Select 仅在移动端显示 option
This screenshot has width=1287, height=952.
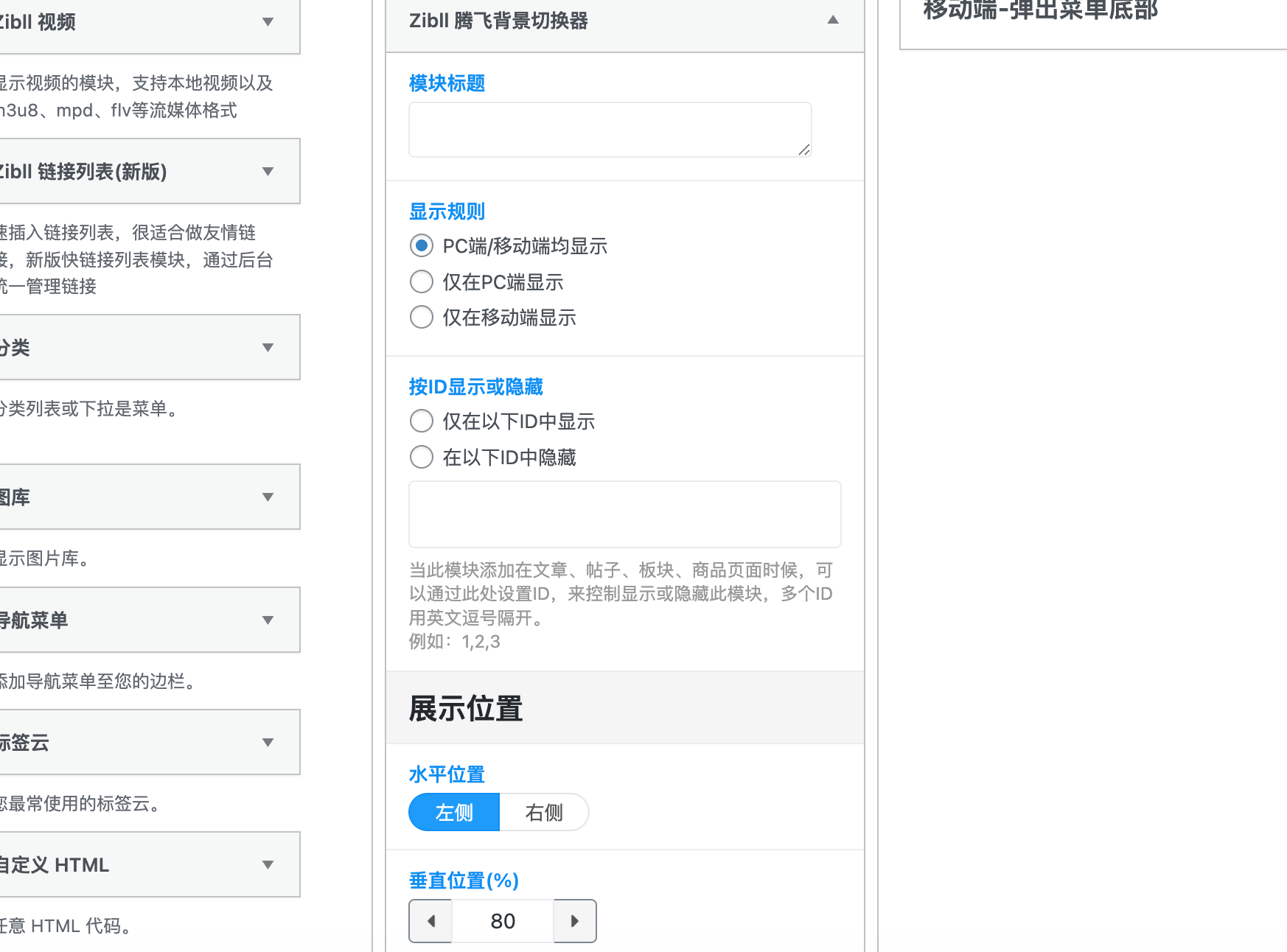point(421,317)
